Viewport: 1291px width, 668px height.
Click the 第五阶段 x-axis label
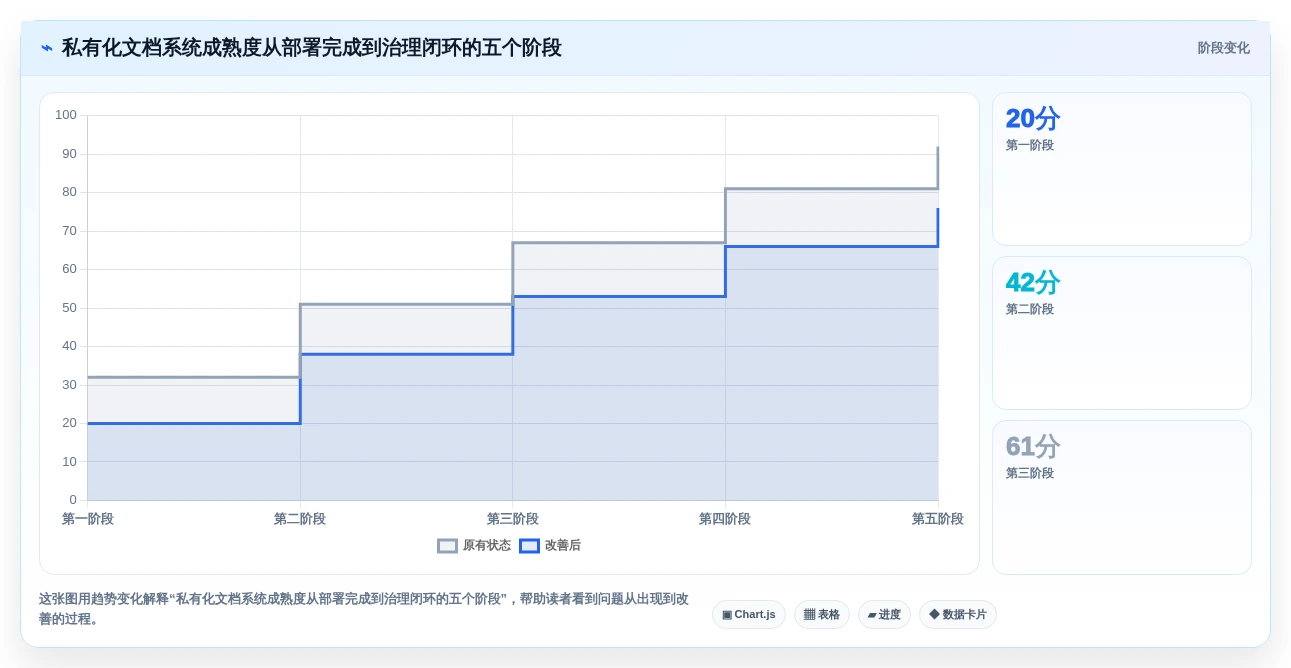[938, 519]
